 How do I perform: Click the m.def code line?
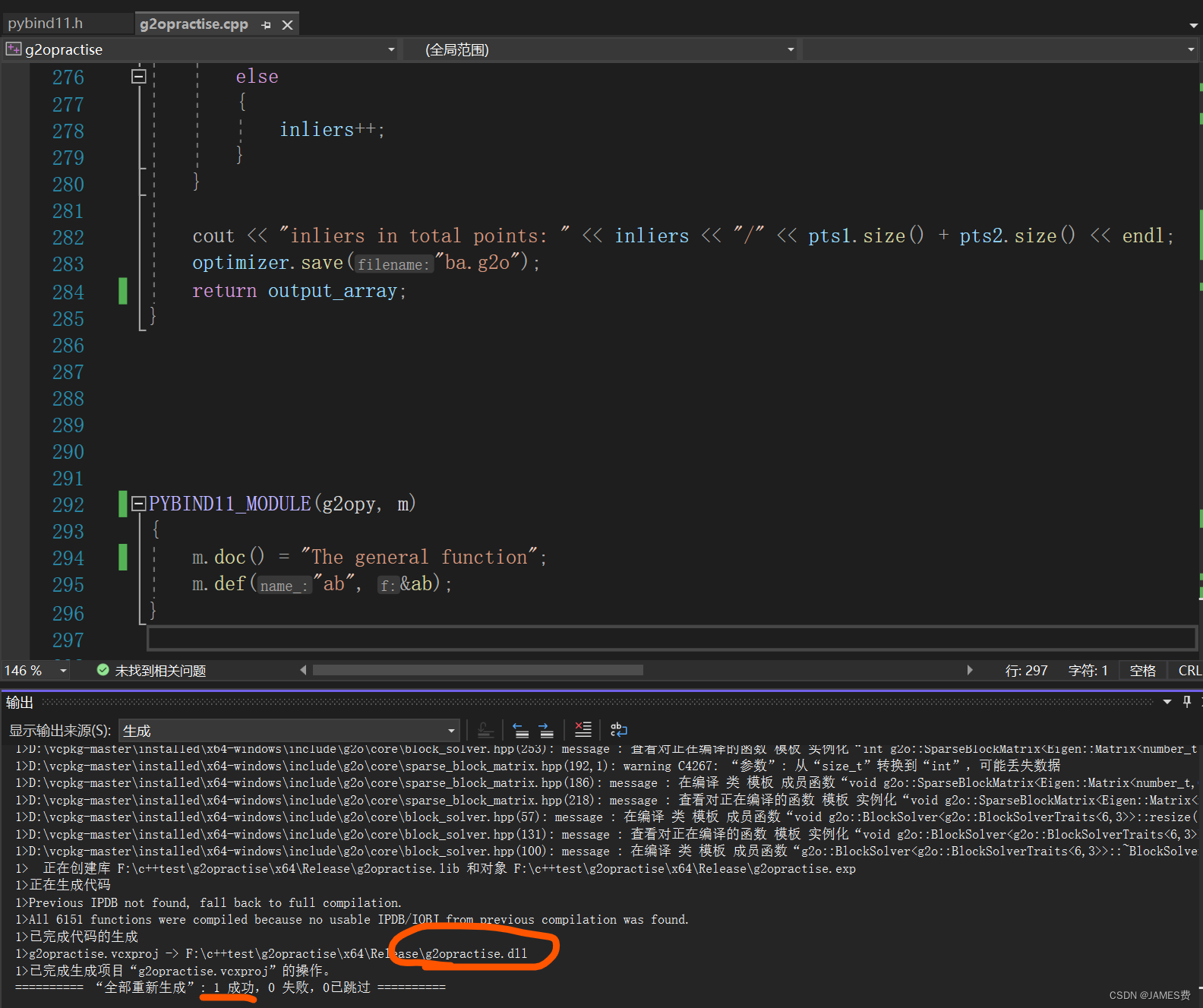(322, 584)
